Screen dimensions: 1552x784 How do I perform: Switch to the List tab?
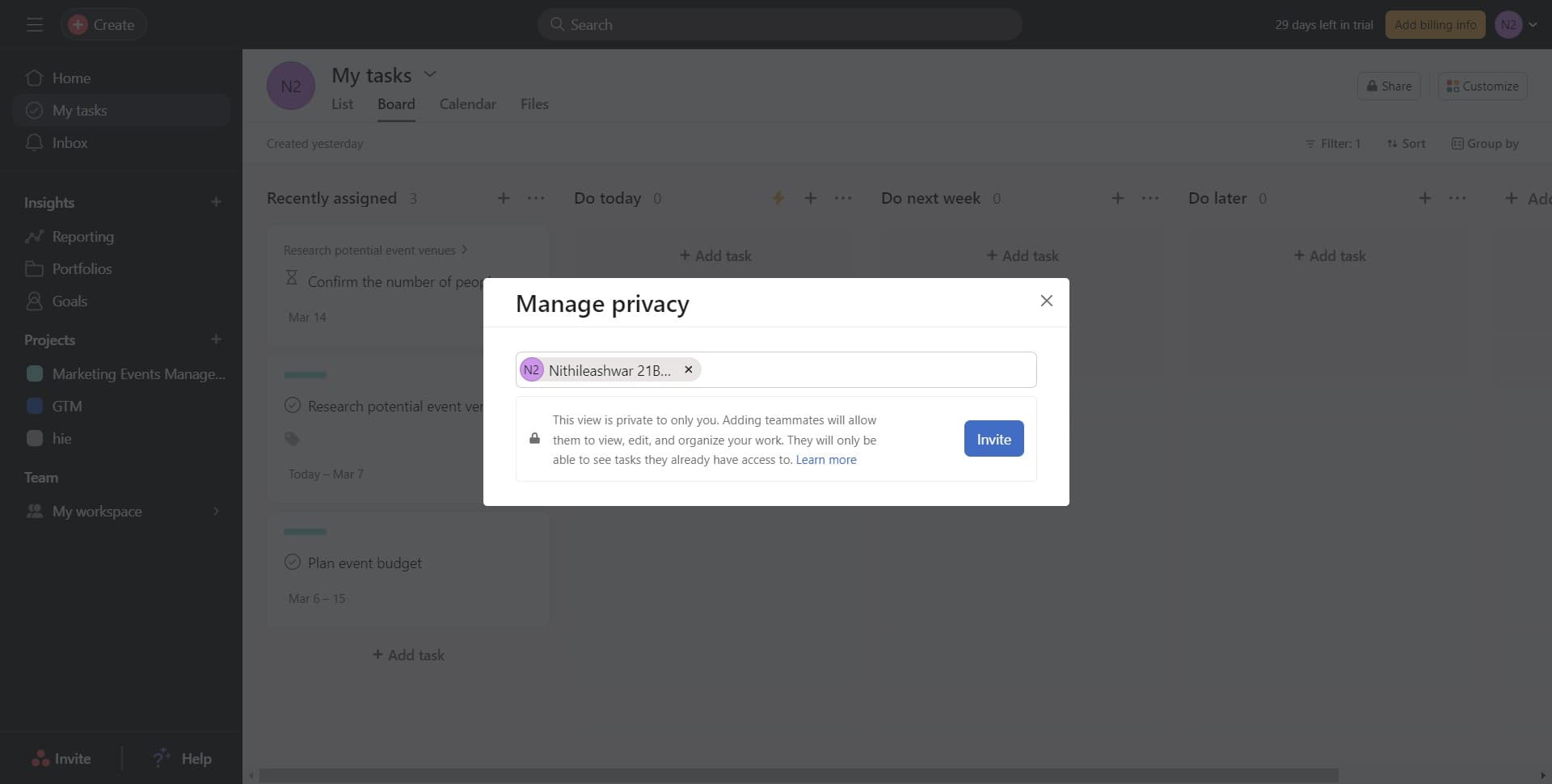point(342,104)
